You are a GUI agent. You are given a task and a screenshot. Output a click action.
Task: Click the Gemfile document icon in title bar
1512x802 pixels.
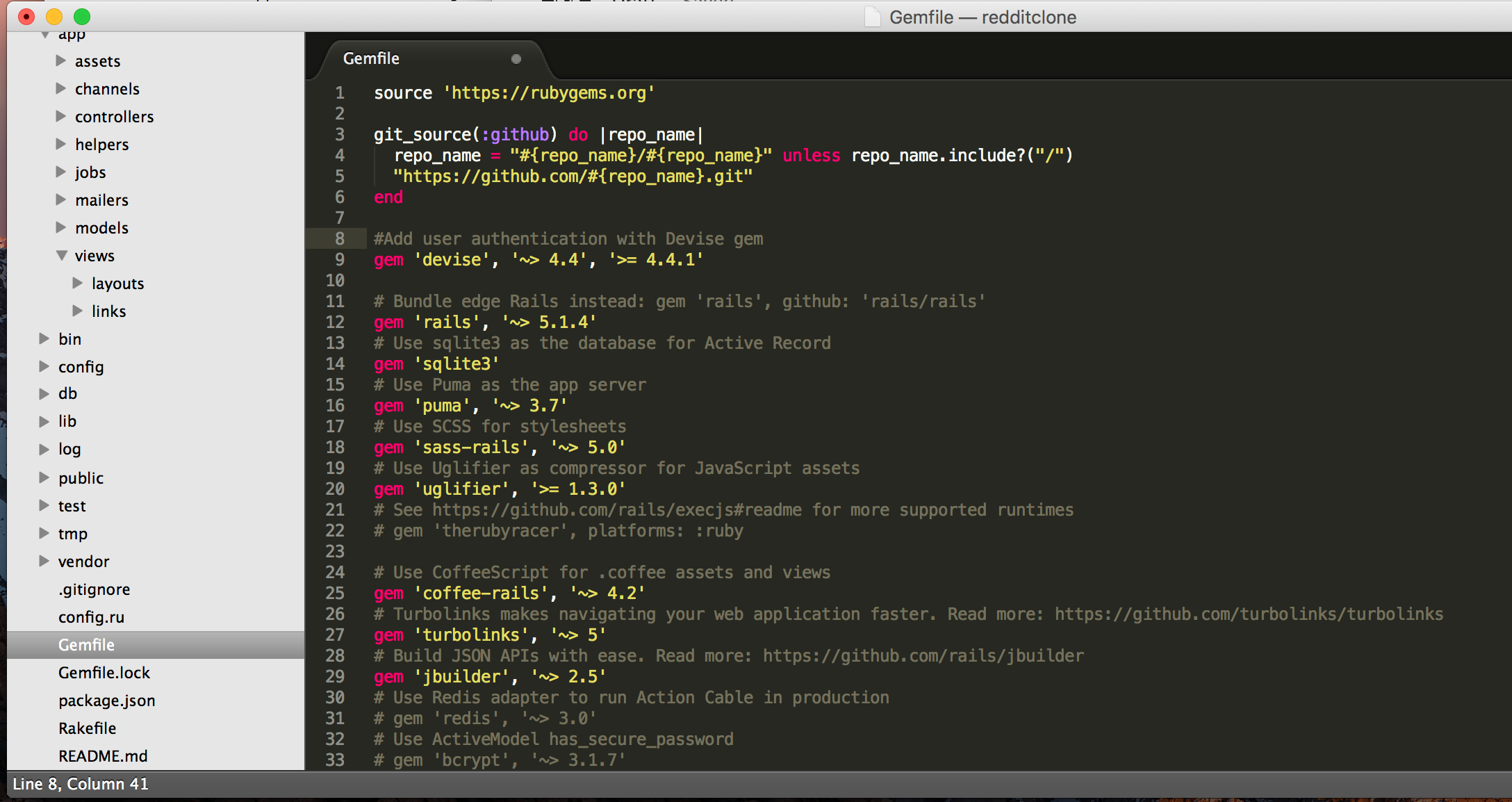[872, 17]
